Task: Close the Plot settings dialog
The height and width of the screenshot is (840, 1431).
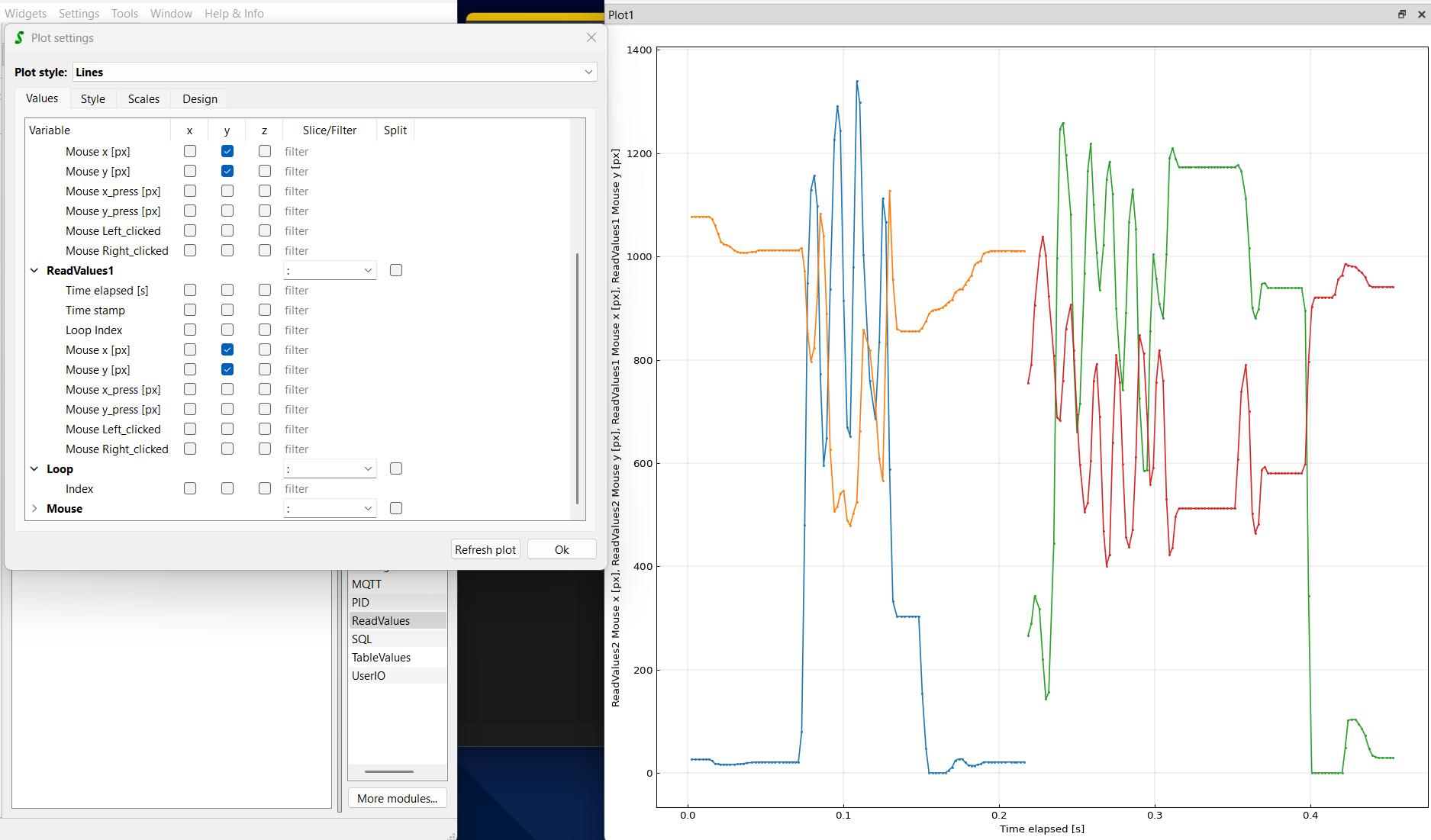Action: pos(591,37)
